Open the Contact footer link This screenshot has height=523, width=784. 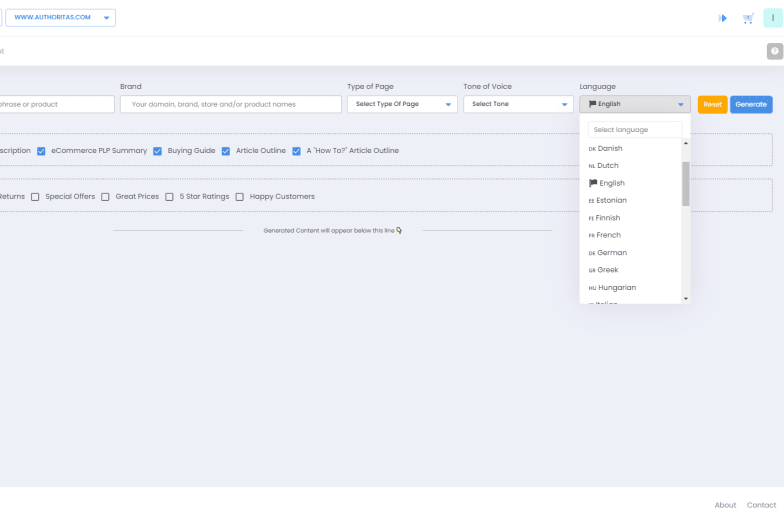point(761,505)
